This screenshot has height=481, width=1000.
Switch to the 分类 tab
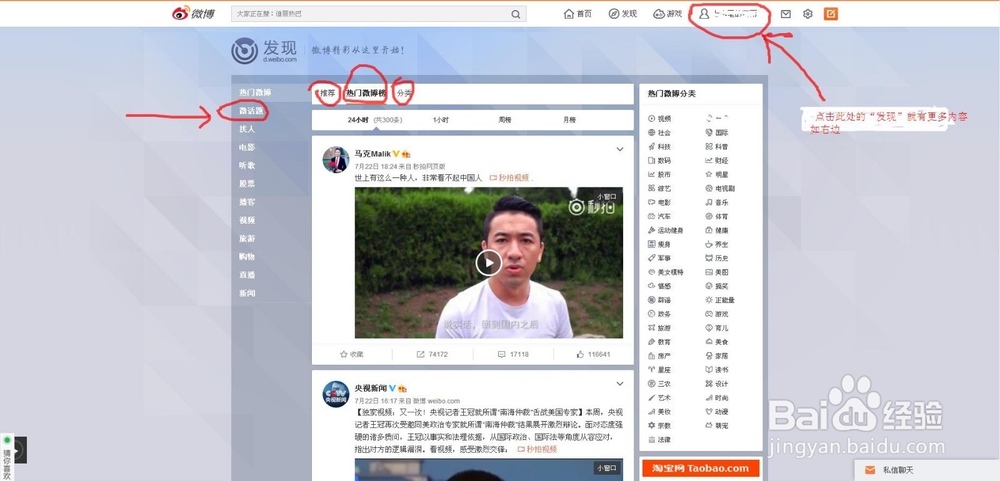pos(404,94)
